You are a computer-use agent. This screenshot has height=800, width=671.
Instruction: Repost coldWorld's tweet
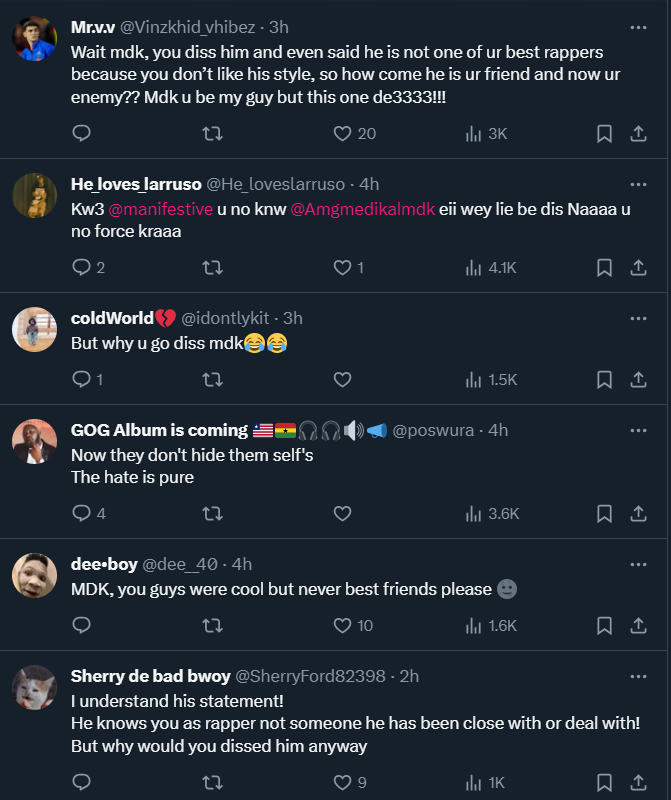[212, 379]
